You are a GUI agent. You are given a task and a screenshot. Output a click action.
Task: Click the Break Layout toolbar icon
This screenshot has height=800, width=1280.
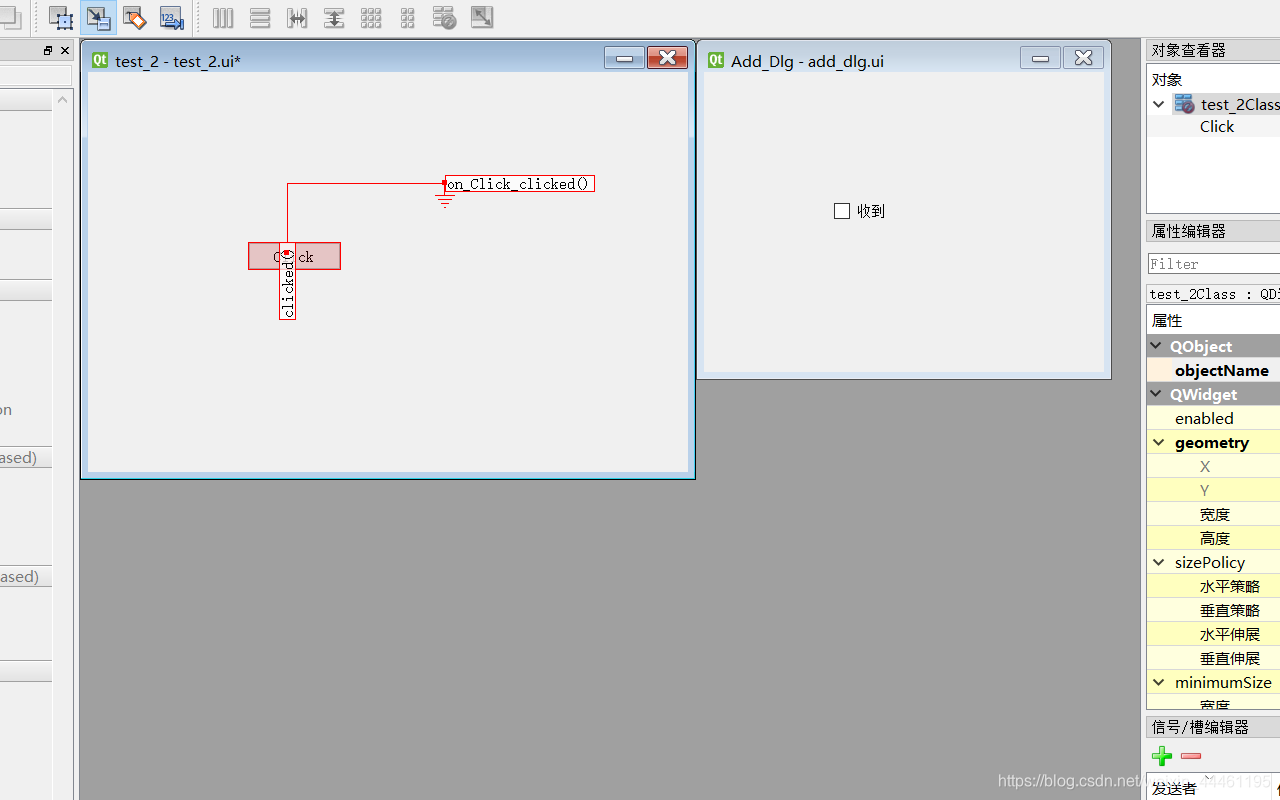pos(445,18)
